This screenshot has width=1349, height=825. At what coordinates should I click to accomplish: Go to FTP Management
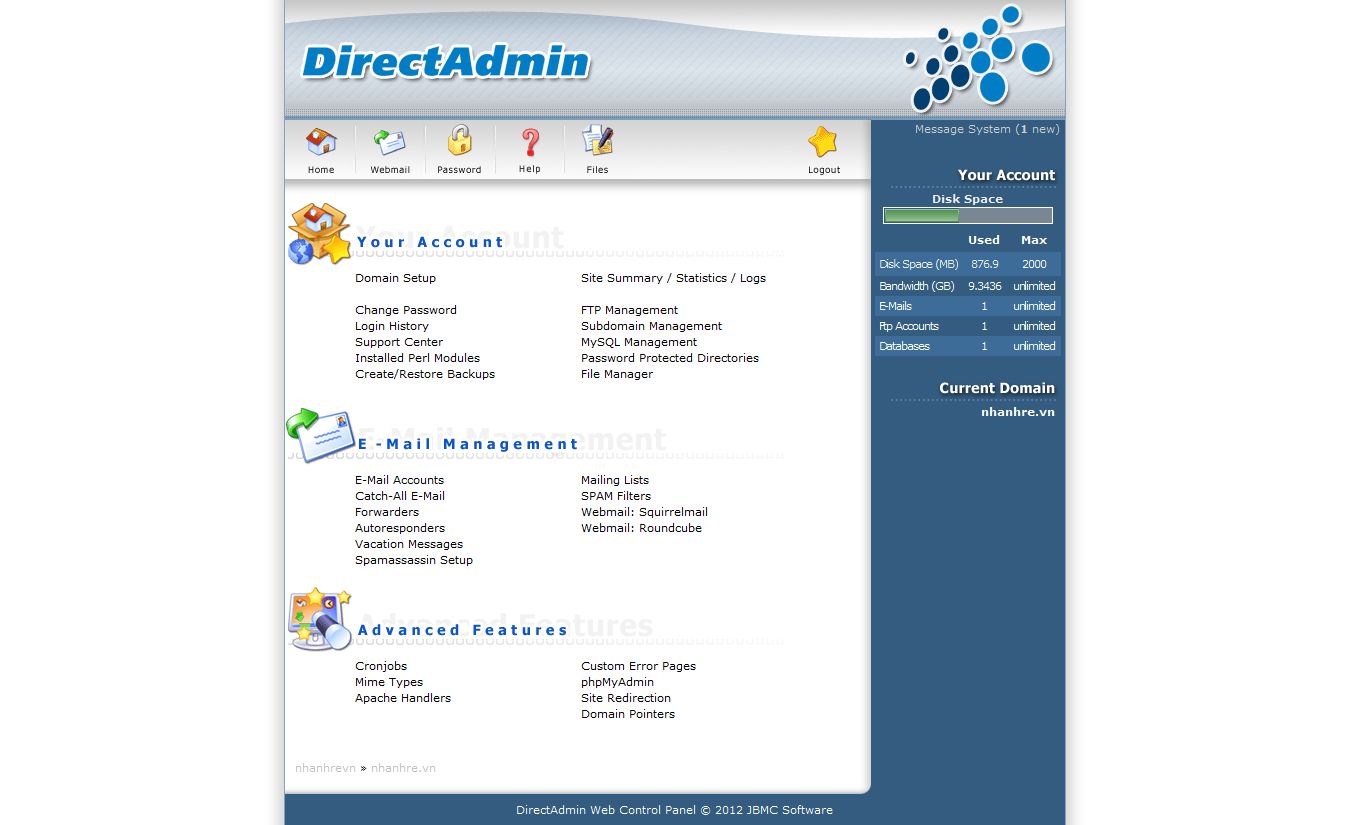tap(629, 310)
